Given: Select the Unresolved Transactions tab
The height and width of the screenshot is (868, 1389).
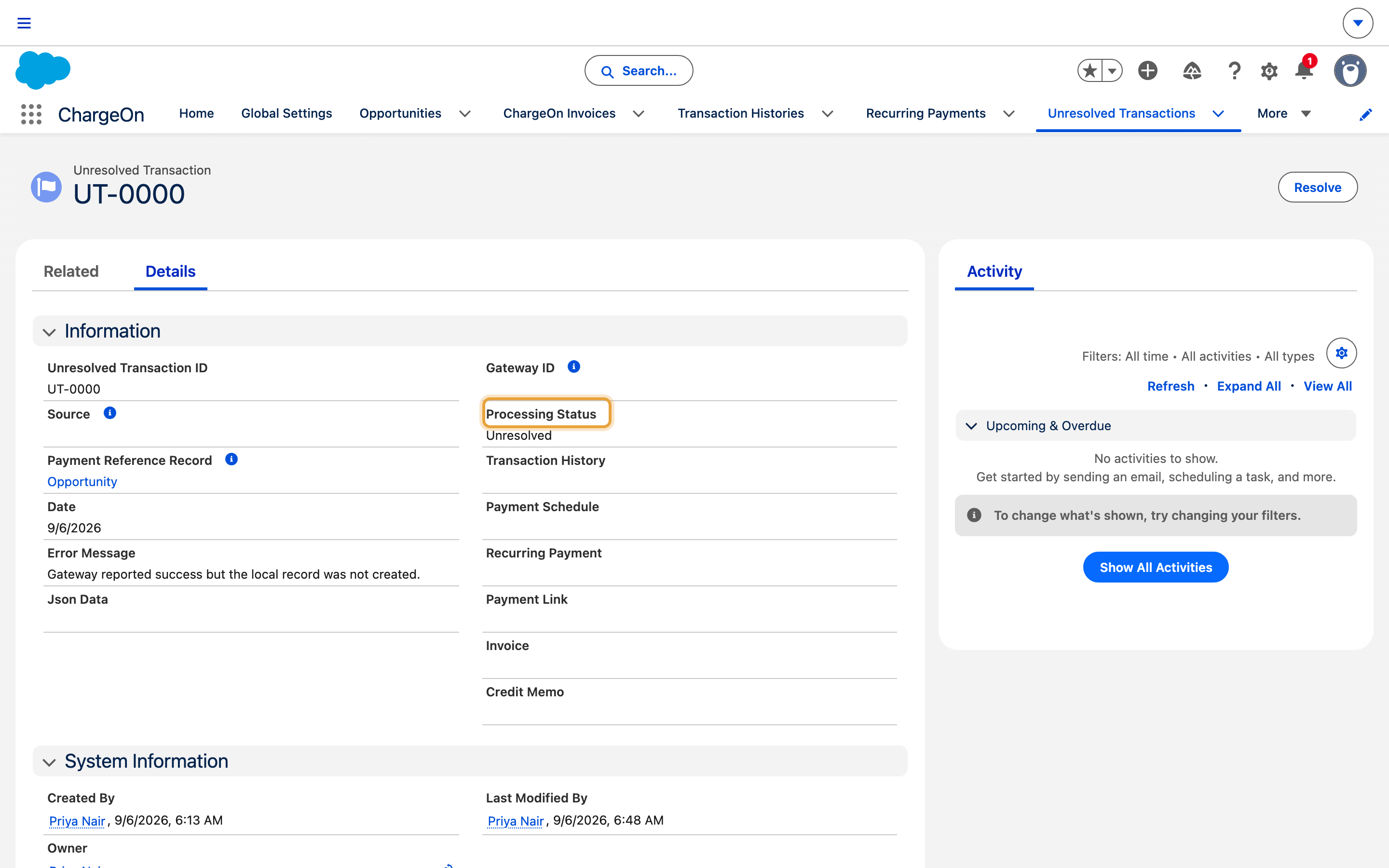Looking at the screenshot, I should tap(1121, 114).
